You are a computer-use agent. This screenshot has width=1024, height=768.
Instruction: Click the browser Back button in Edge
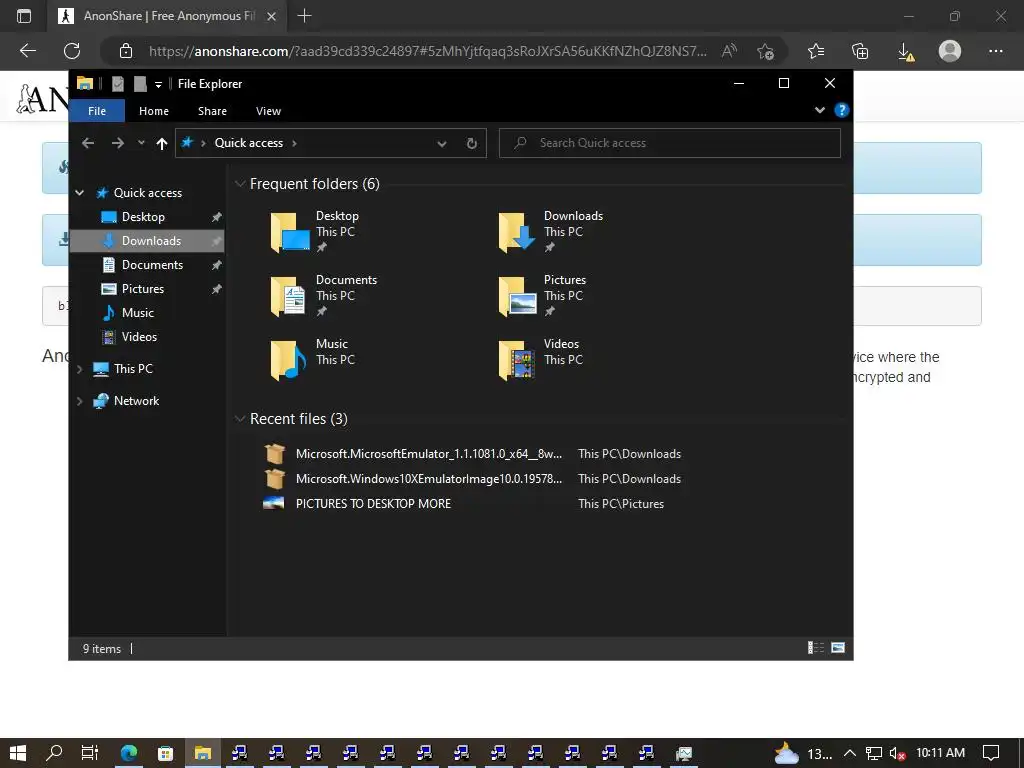(28, 51)
